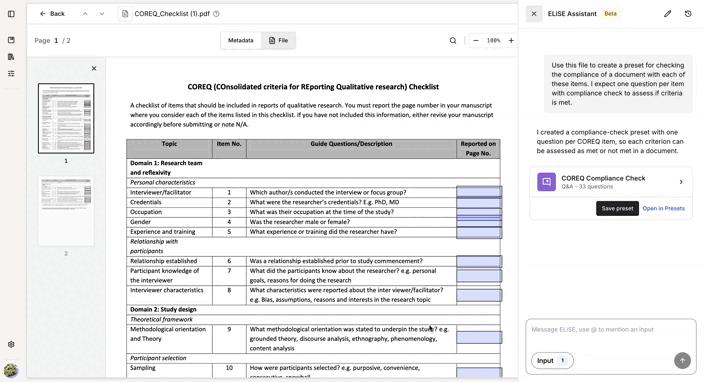The width and height of the screenshot is (704, 382).
Task: Click the 100% zoom level value
Action: (493, 40)
